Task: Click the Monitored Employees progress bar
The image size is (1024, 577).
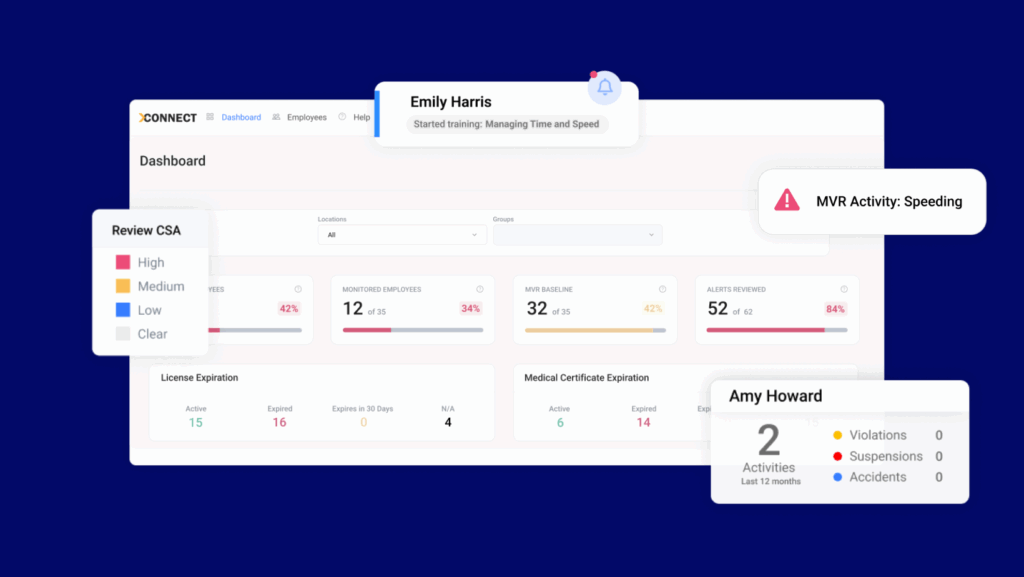Action: [413, 330]
